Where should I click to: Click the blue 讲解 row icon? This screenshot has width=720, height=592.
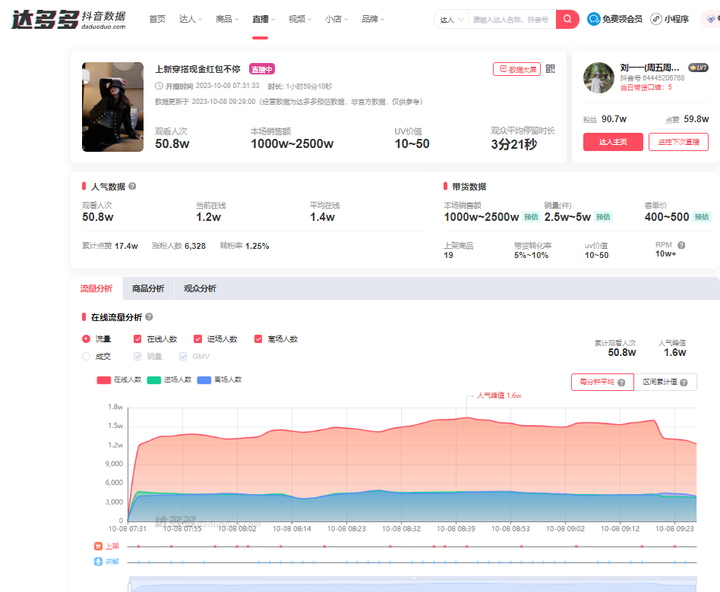click(98, 561)
